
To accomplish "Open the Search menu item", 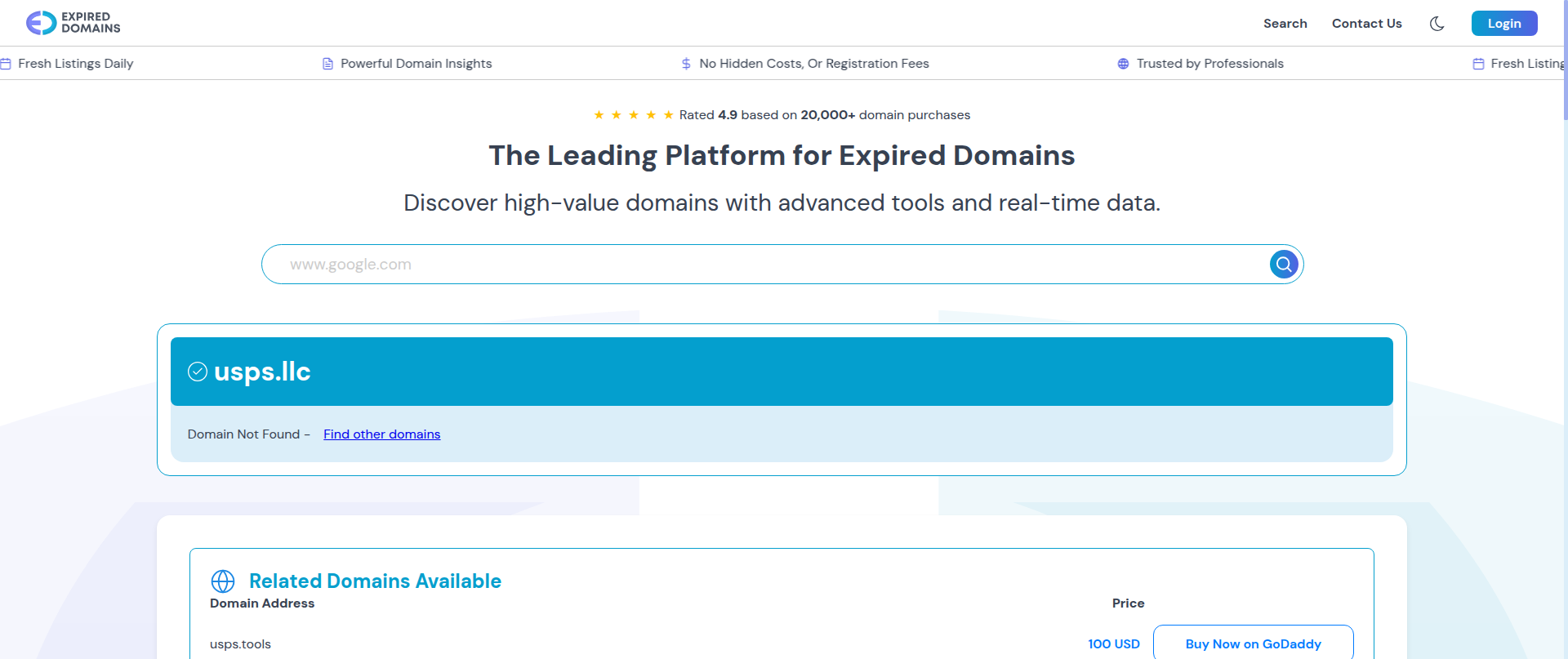I will click(x=1285, y=24).
